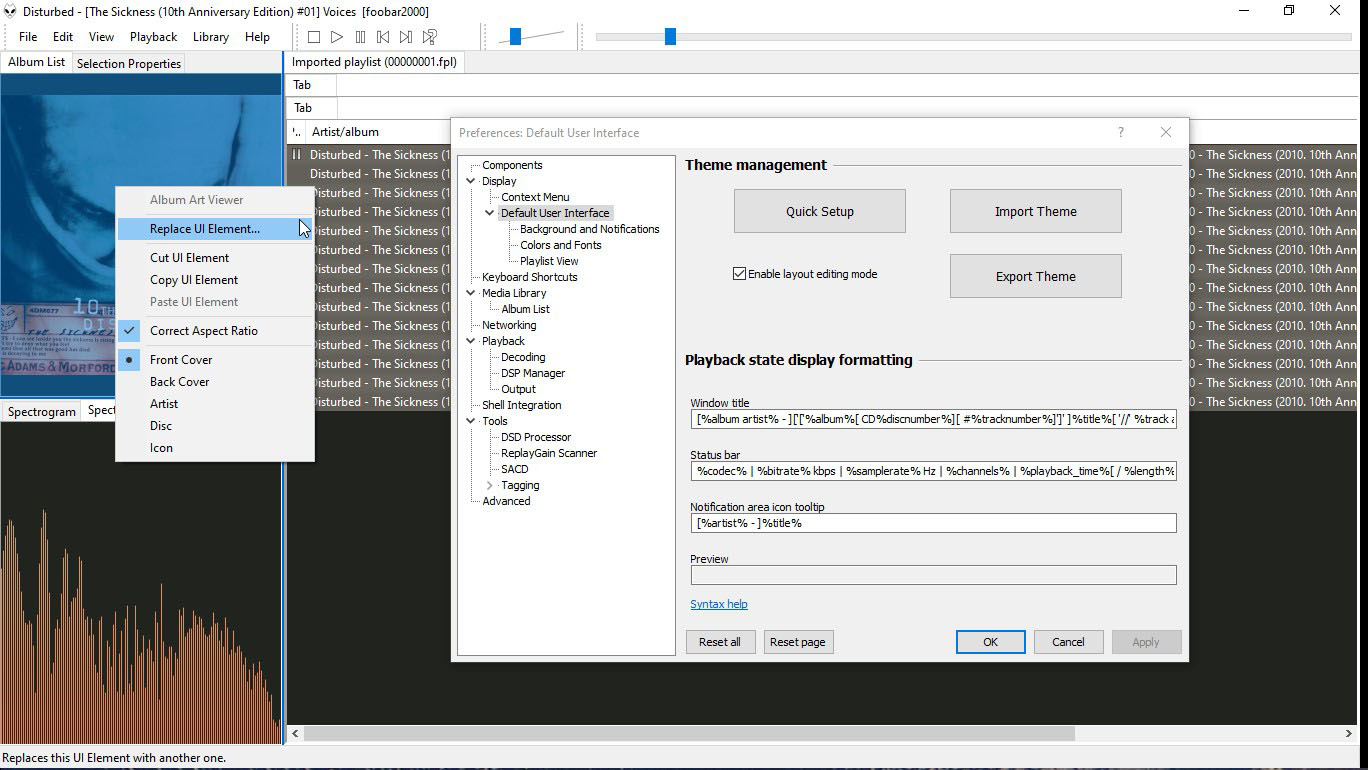Viewport: 1368px width, 770px height.
Task: Click inside the Window title format field
Action: pos(932,419)
